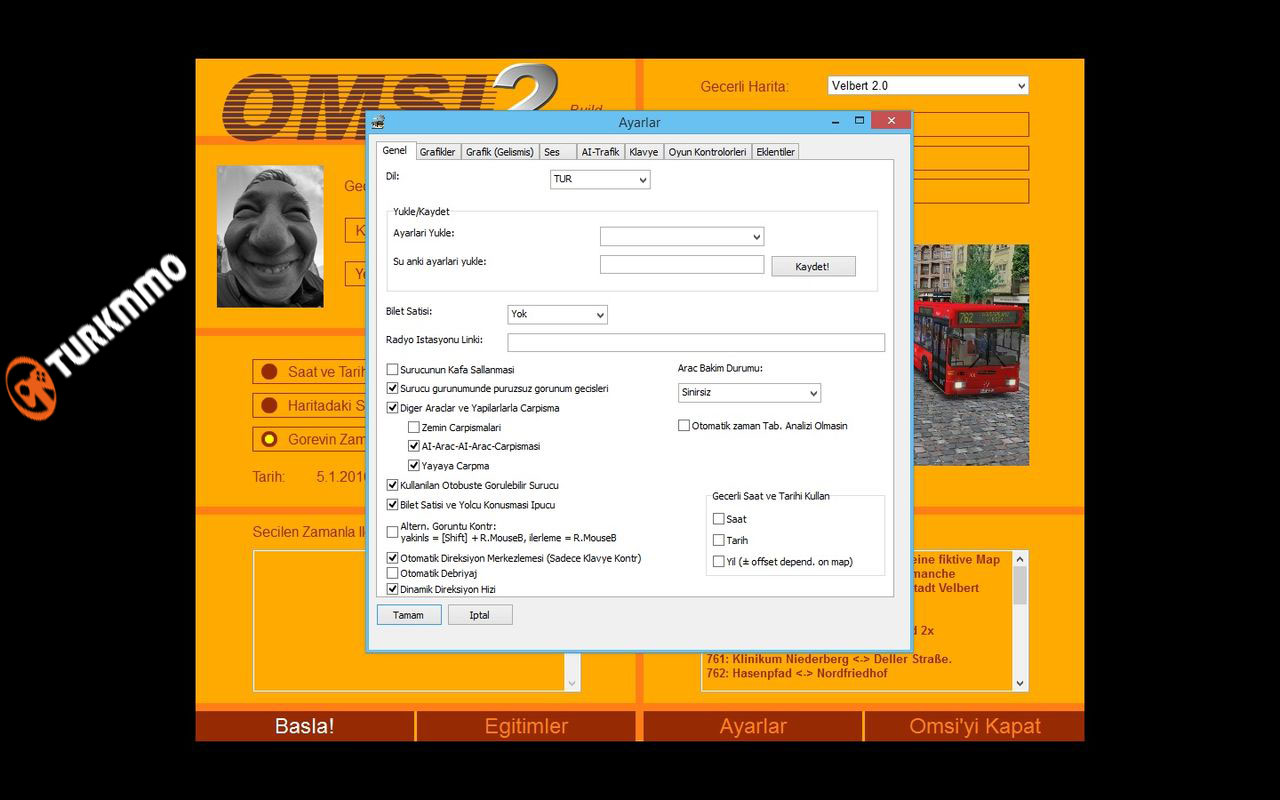Viewport: 1280px width, 800px height.
Task: Uncheck Surucu gurunumunde puruzsuz gorunum gecisleri
Action: [x=393, y=388]
